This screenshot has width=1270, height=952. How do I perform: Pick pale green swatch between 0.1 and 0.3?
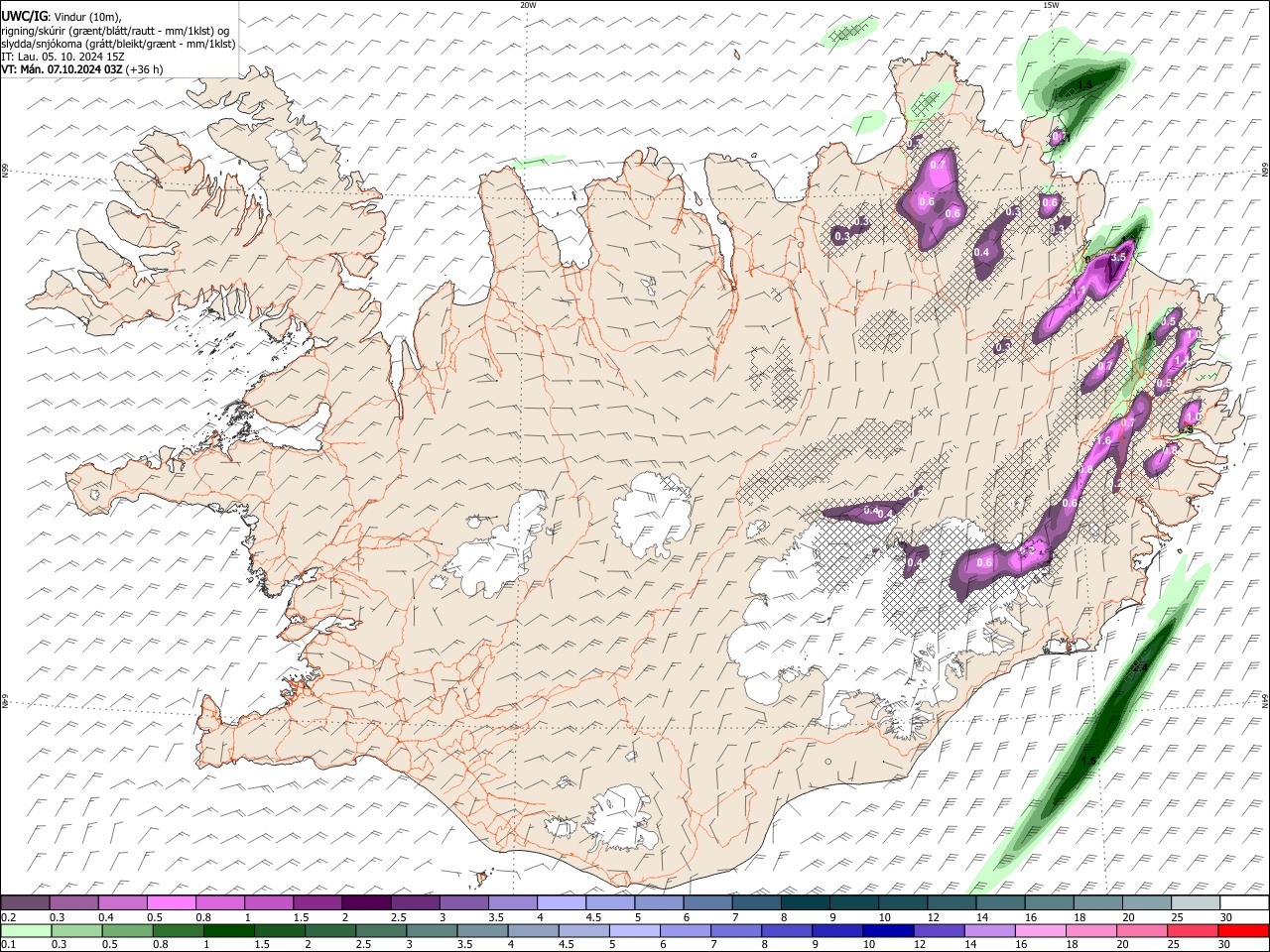pyautogui.click(x=26, y=930)
